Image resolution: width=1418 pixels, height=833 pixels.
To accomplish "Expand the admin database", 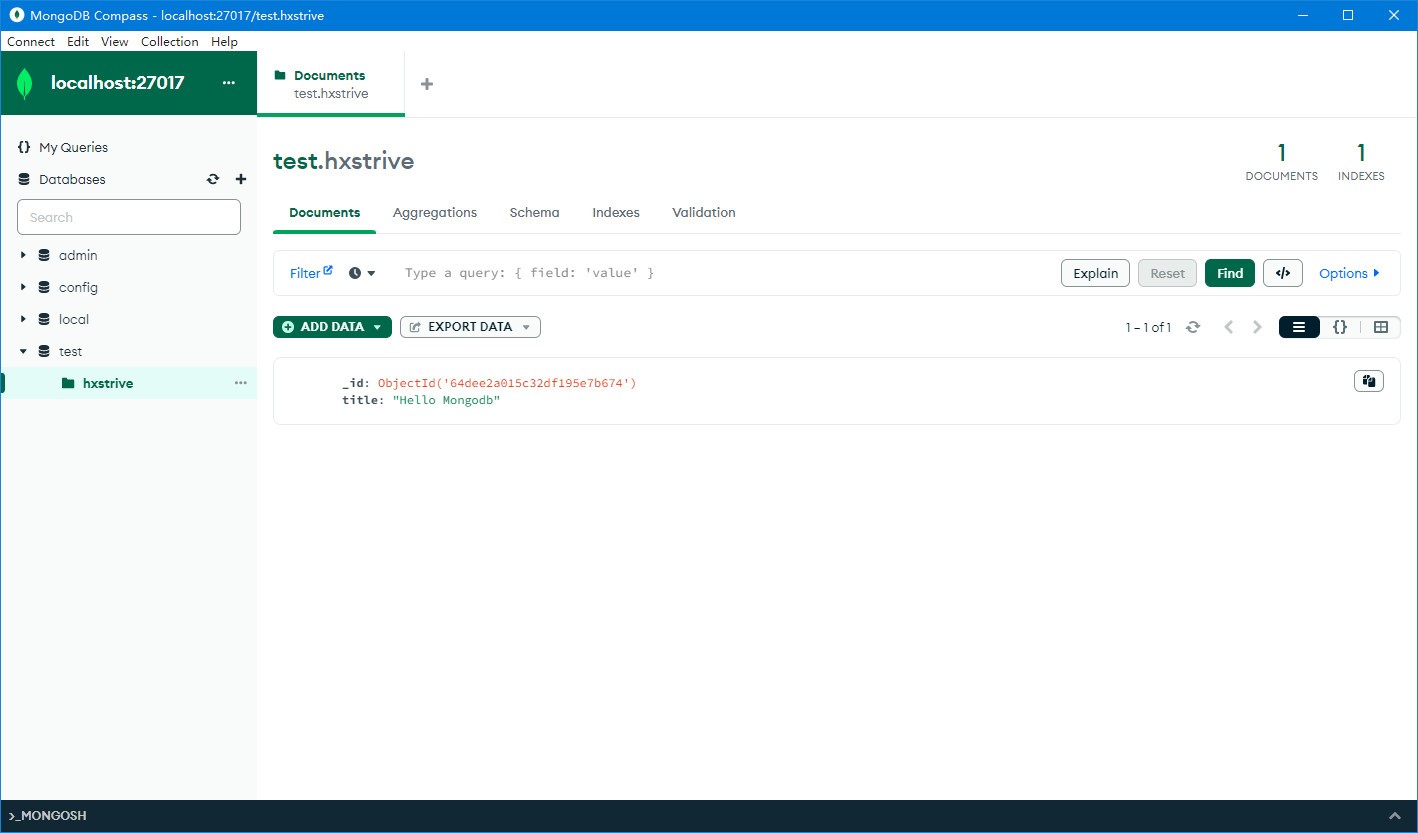I will click(23, 255).
